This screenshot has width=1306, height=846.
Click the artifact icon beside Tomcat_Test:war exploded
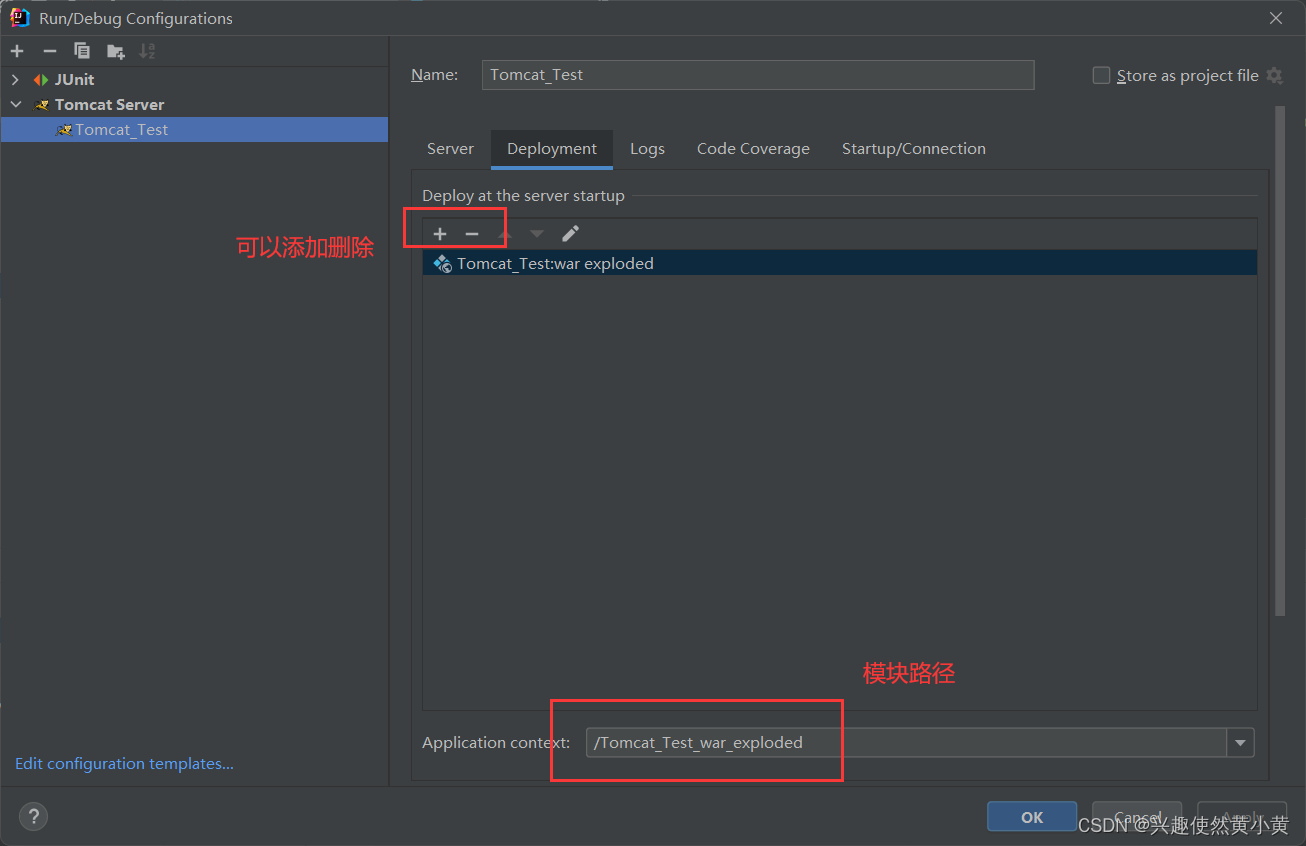[442, 263]
